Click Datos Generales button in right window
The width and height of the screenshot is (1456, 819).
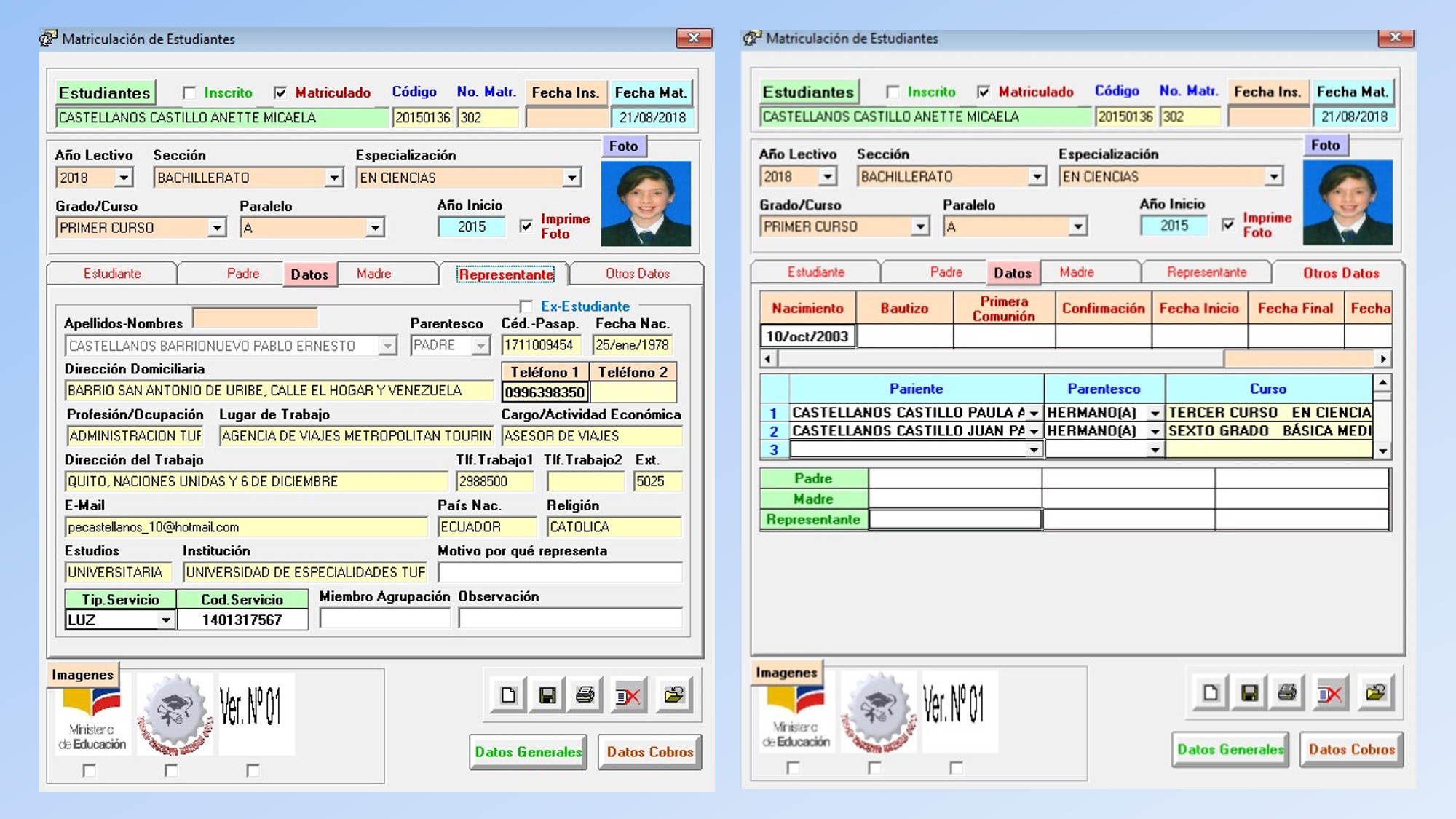1230,750
